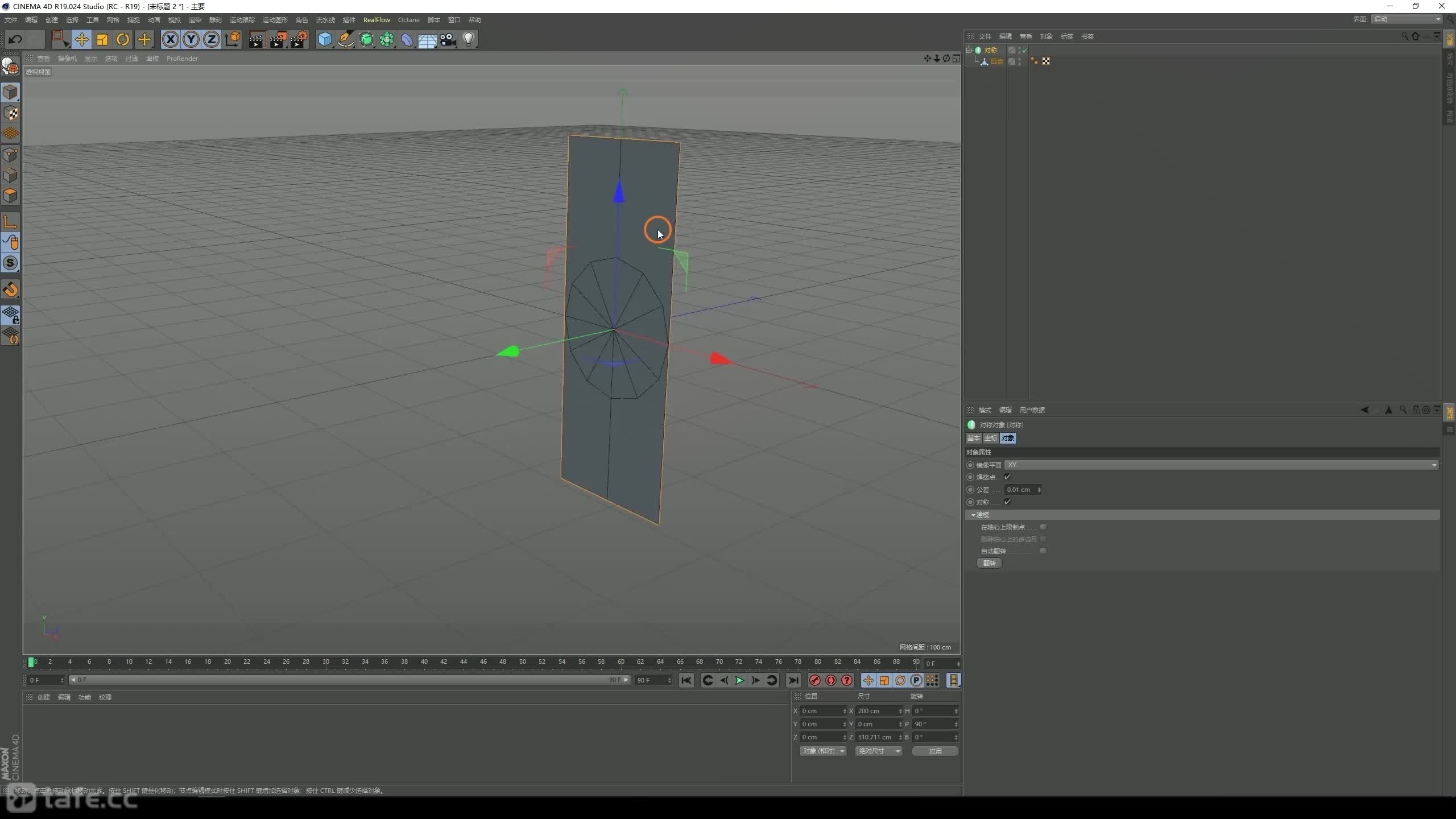Render to Picture Viewer

278,39
